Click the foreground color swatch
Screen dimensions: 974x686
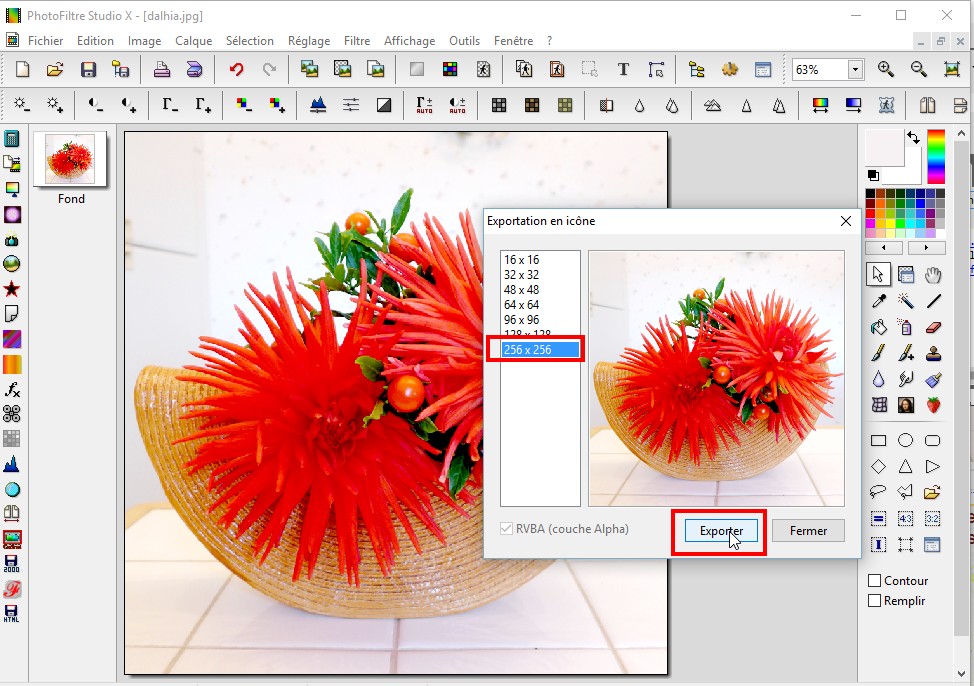pyautogui.click(x=885, y=147)
